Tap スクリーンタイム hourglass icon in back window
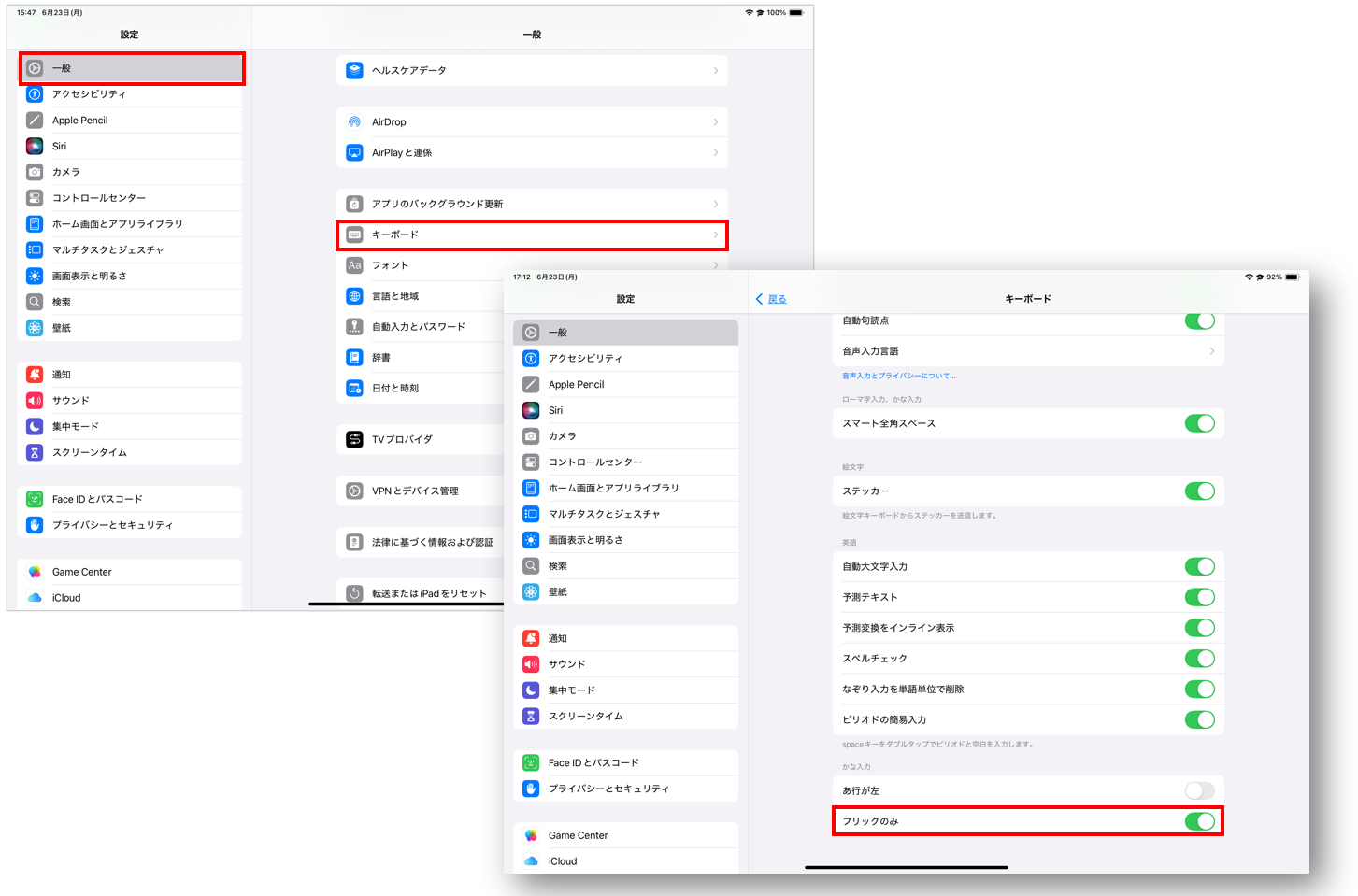 35,452
